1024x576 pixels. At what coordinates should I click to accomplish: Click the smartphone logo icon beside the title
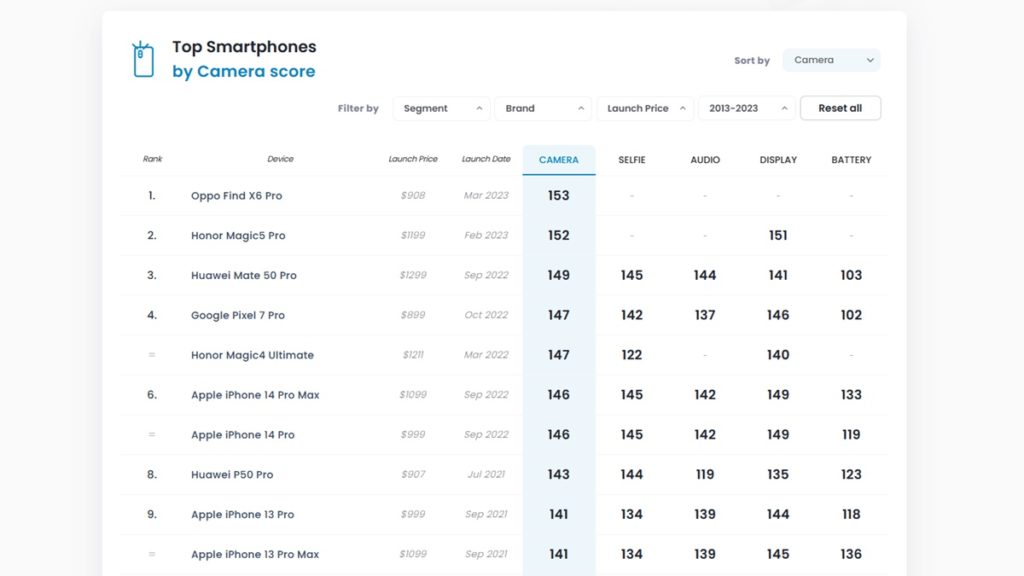tap(143, 59)
